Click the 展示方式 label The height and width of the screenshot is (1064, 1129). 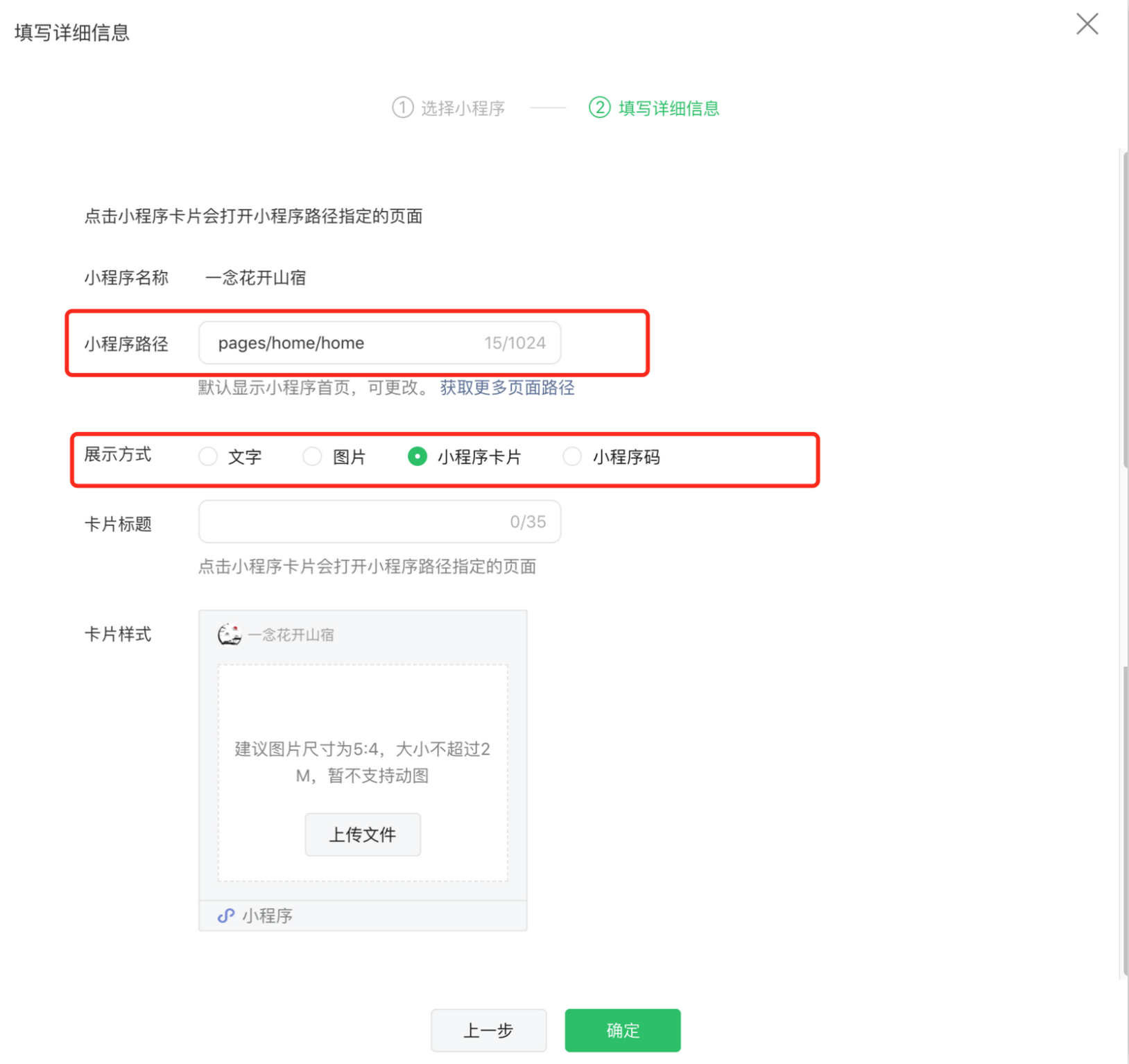(118, 454)
